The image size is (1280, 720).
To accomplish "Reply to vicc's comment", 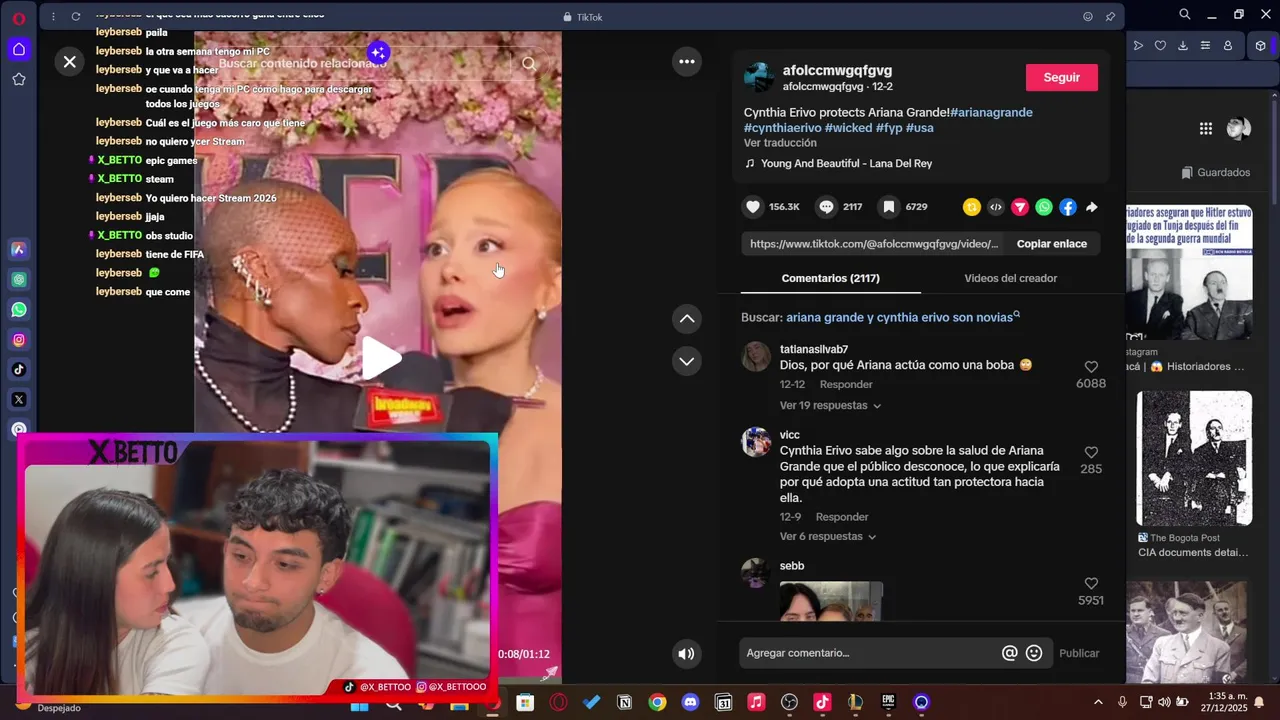I will (842, 517).
